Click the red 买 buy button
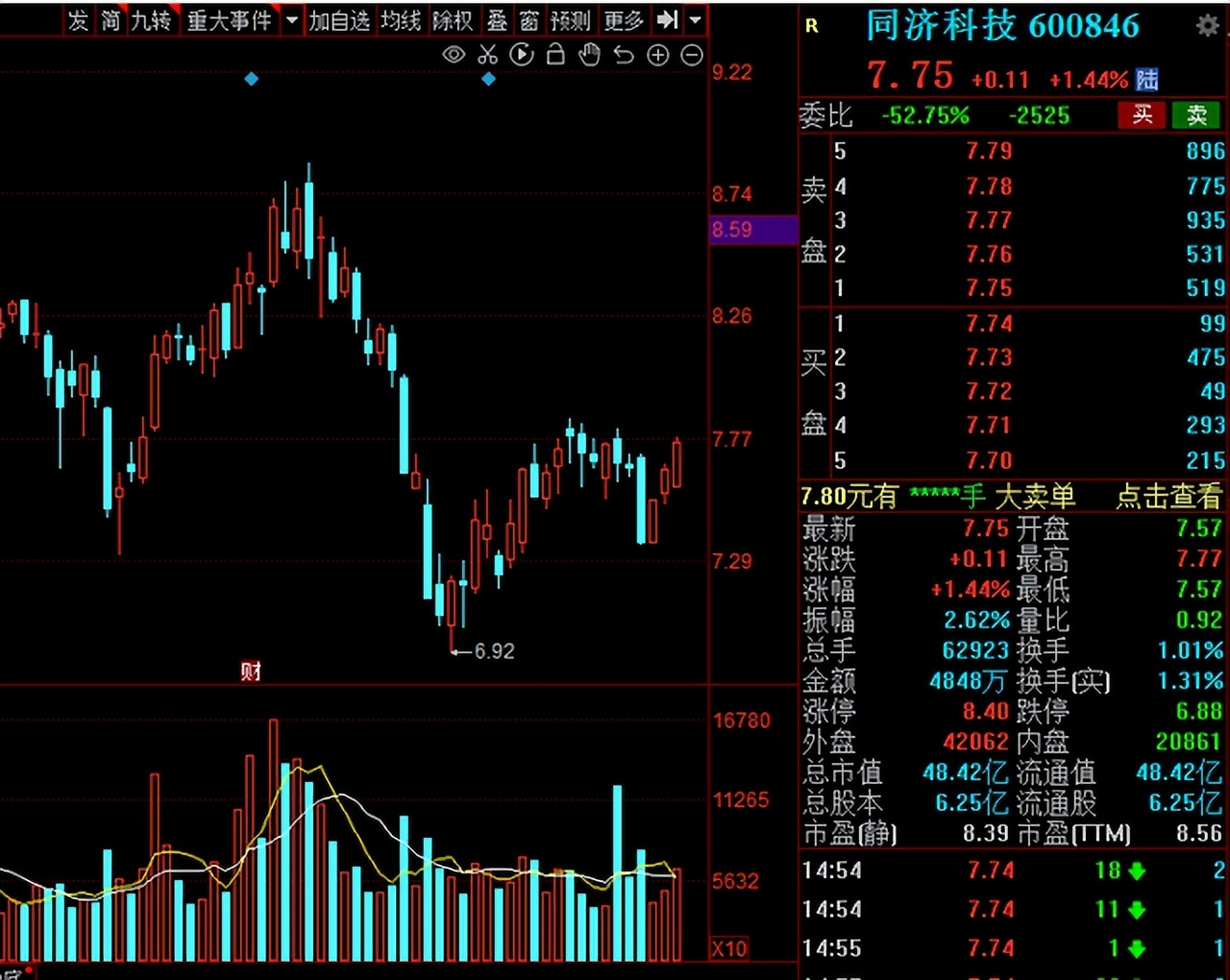1230x980 pixels. click(x=1142, y=115)
